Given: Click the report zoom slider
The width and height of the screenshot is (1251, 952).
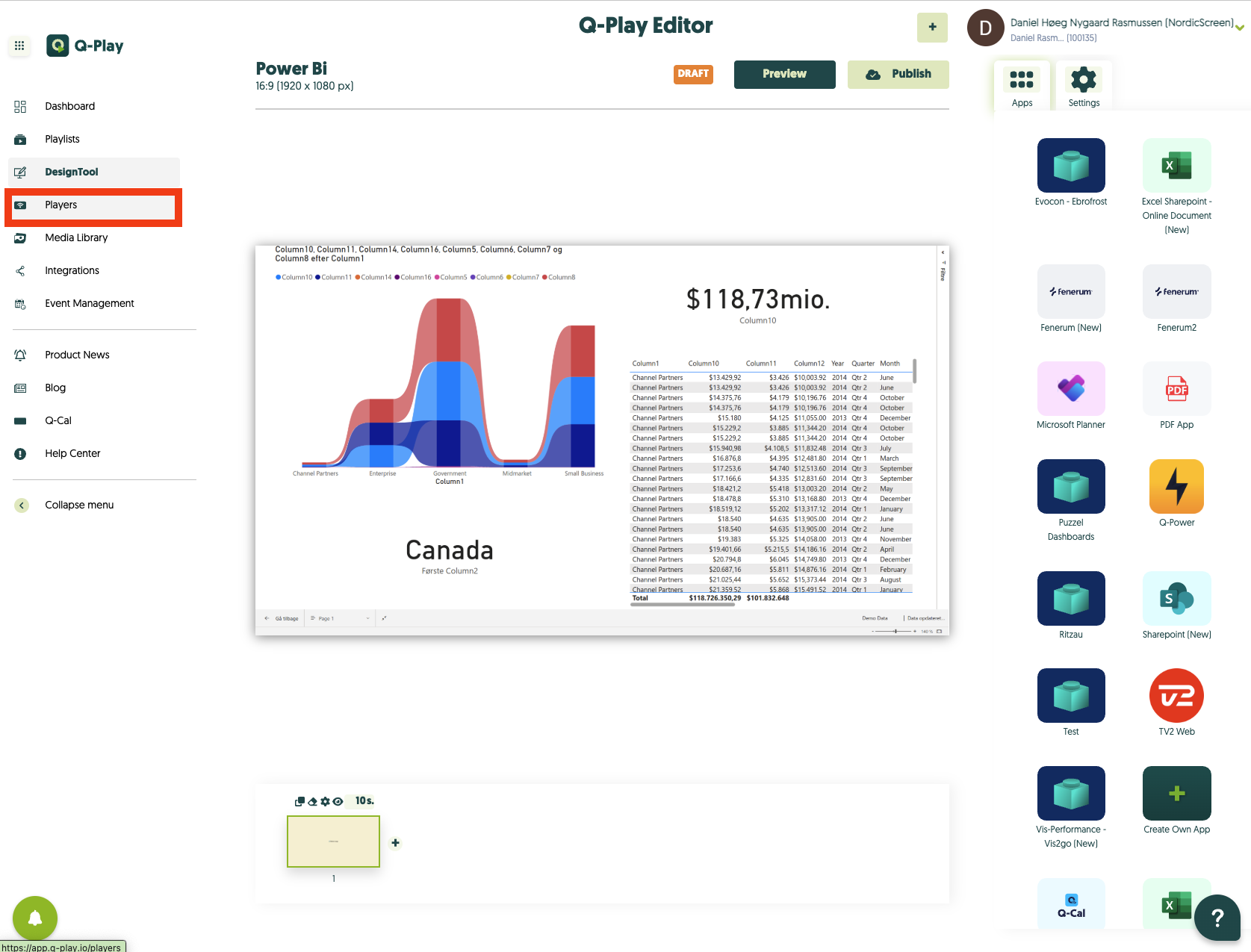Looking at the screenshot, I should pos(895,632).
